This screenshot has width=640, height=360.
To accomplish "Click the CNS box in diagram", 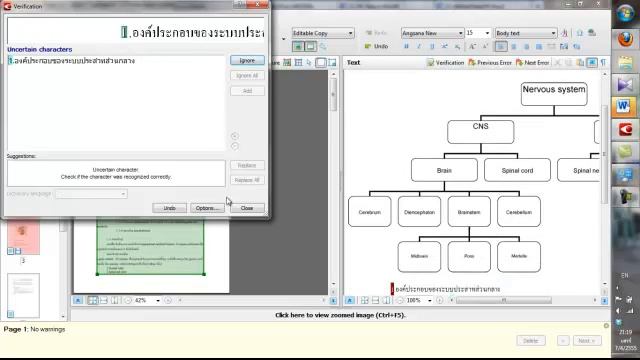I will pos(480,131).
